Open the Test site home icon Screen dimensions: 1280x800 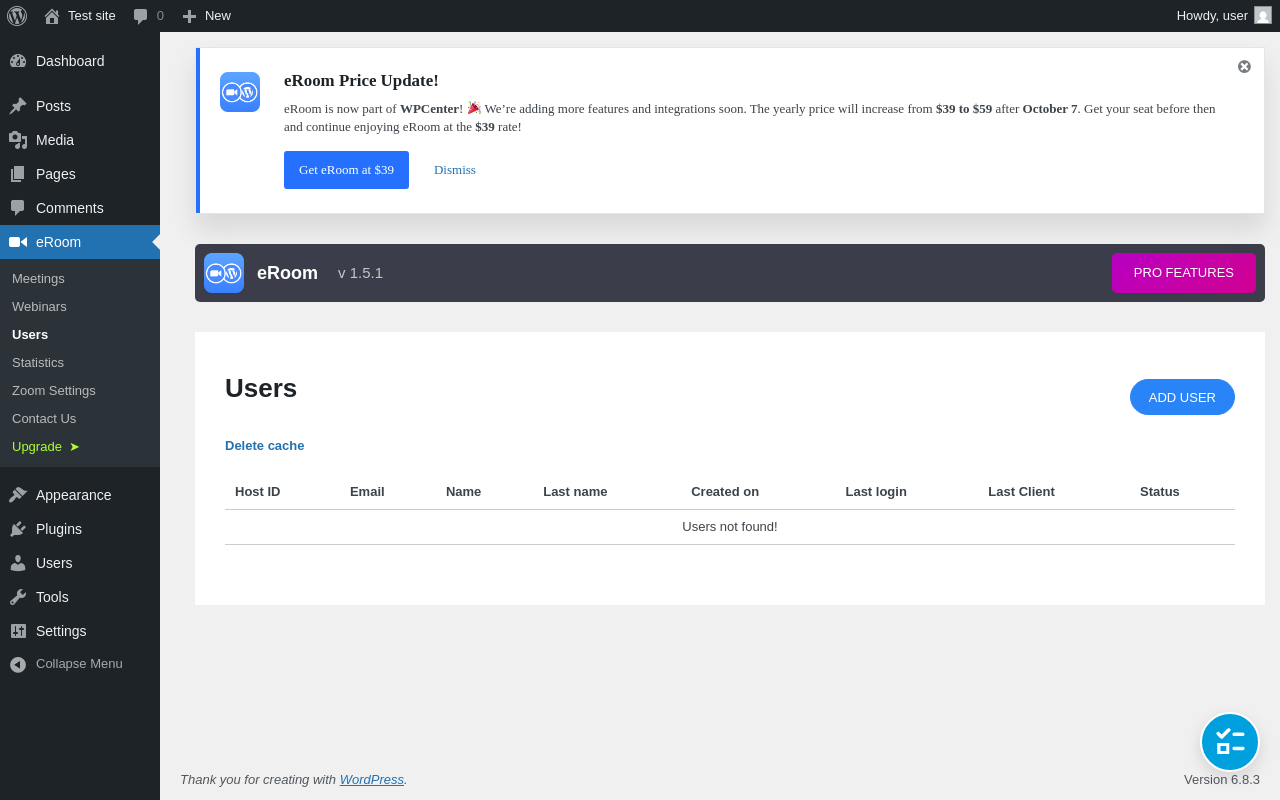pyautogui.click(x=52, y=16)
